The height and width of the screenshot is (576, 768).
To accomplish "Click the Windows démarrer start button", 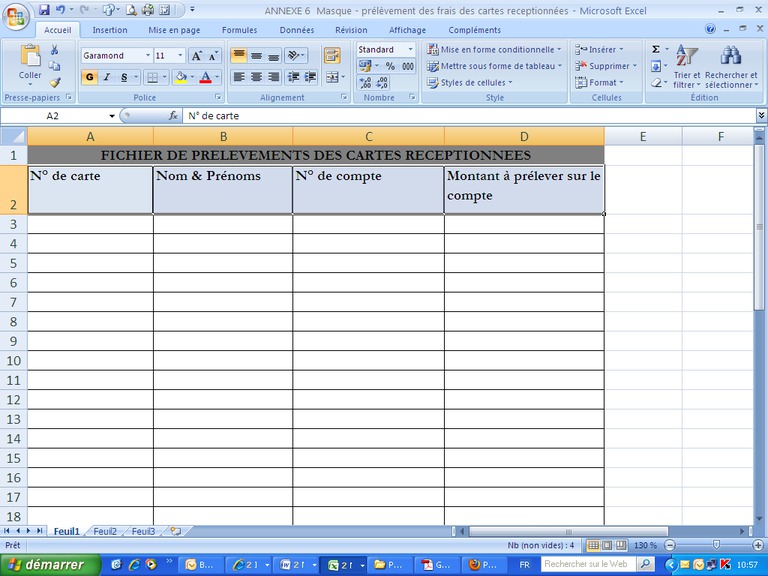I will coord(48,564).
